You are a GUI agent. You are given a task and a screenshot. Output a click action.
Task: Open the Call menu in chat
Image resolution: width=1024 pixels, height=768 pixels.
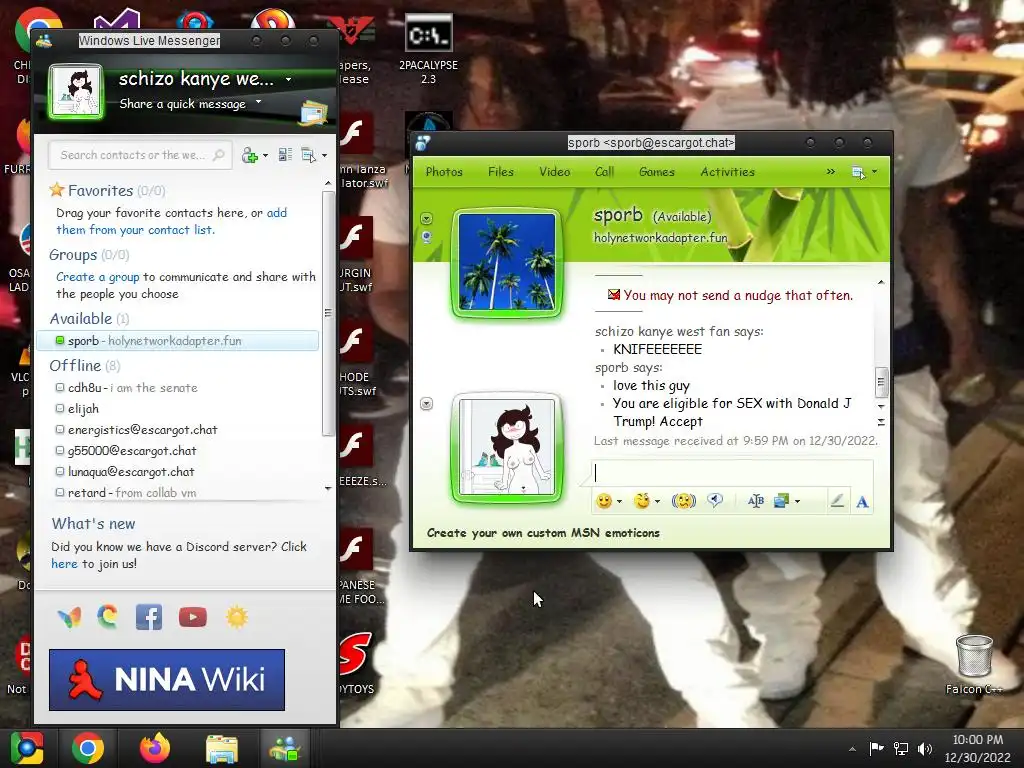(x=605, y=172)
